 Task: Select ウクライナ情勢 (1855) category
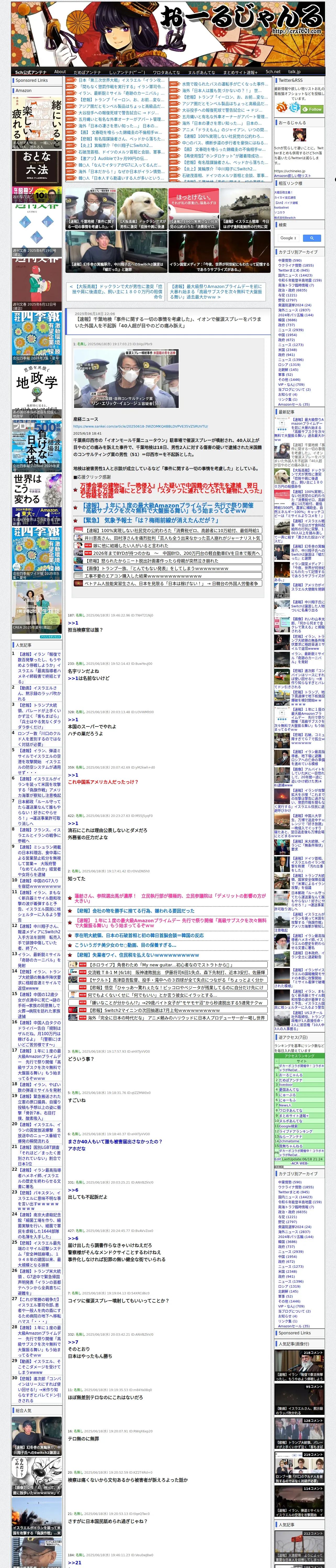click(x=296, y=266)
